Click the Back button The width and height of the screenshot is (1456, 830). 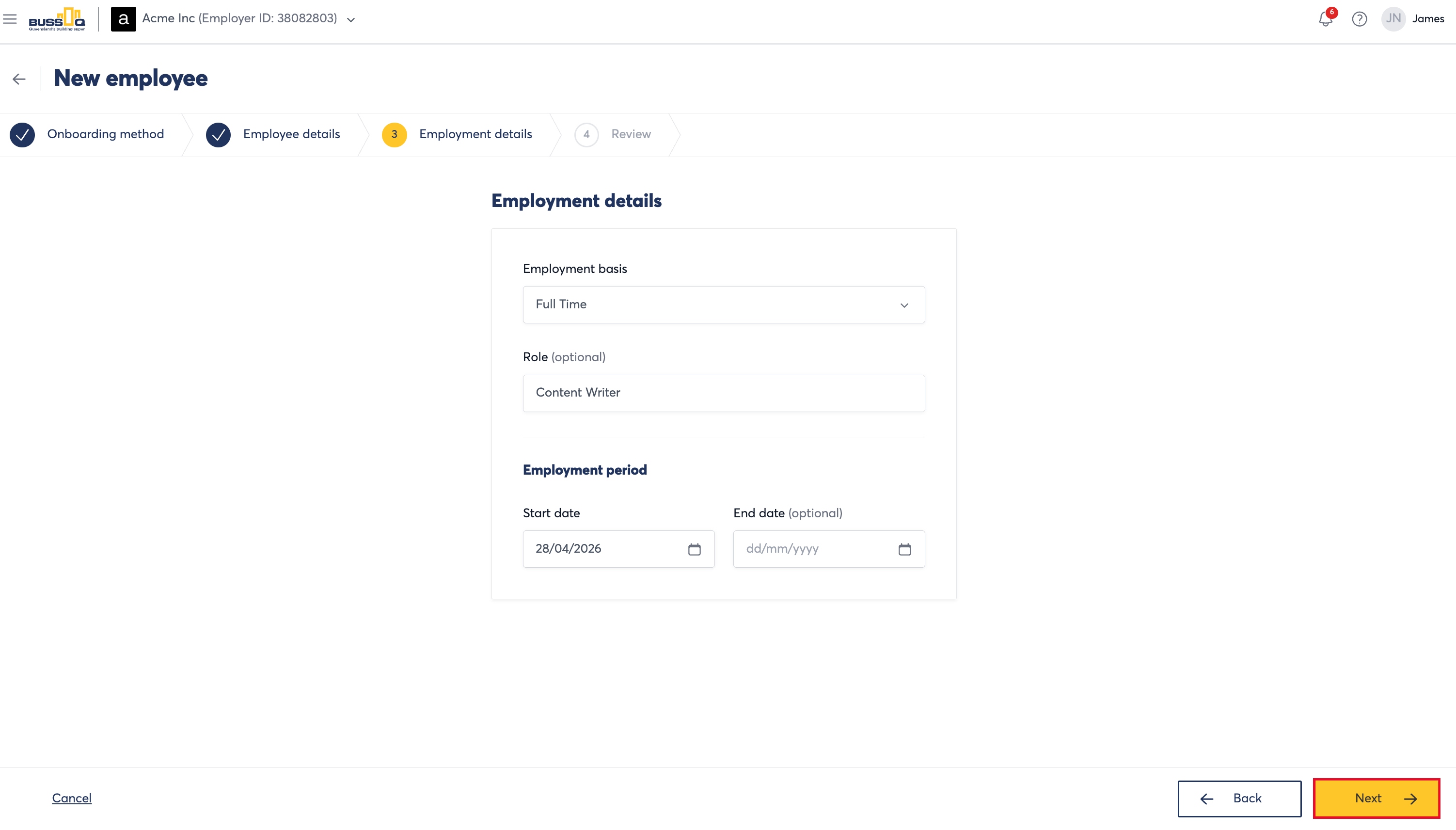(x=1239, y=798)
